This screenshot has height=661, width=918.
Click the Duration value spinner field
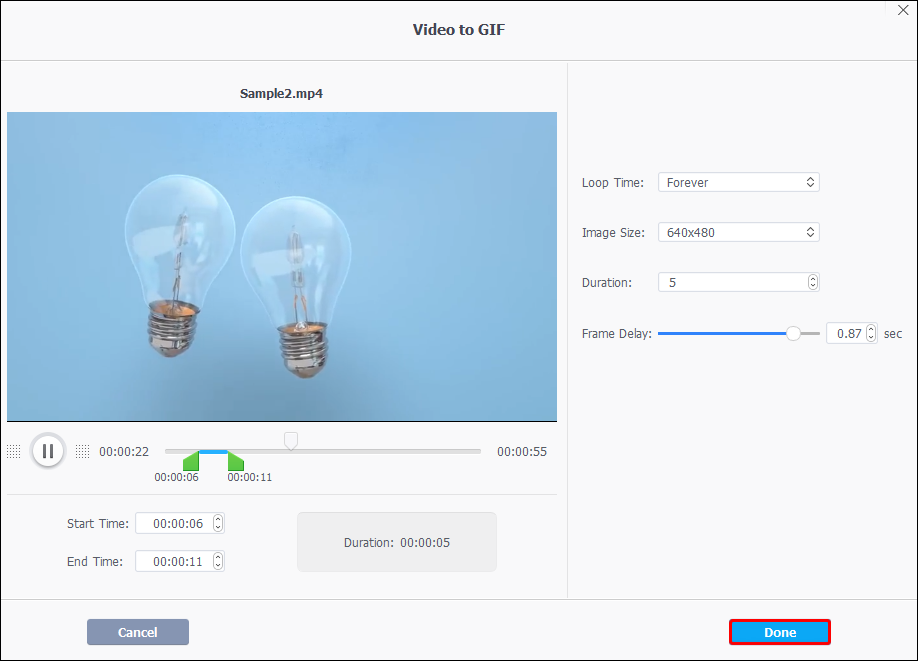click(x=738, y=282)
